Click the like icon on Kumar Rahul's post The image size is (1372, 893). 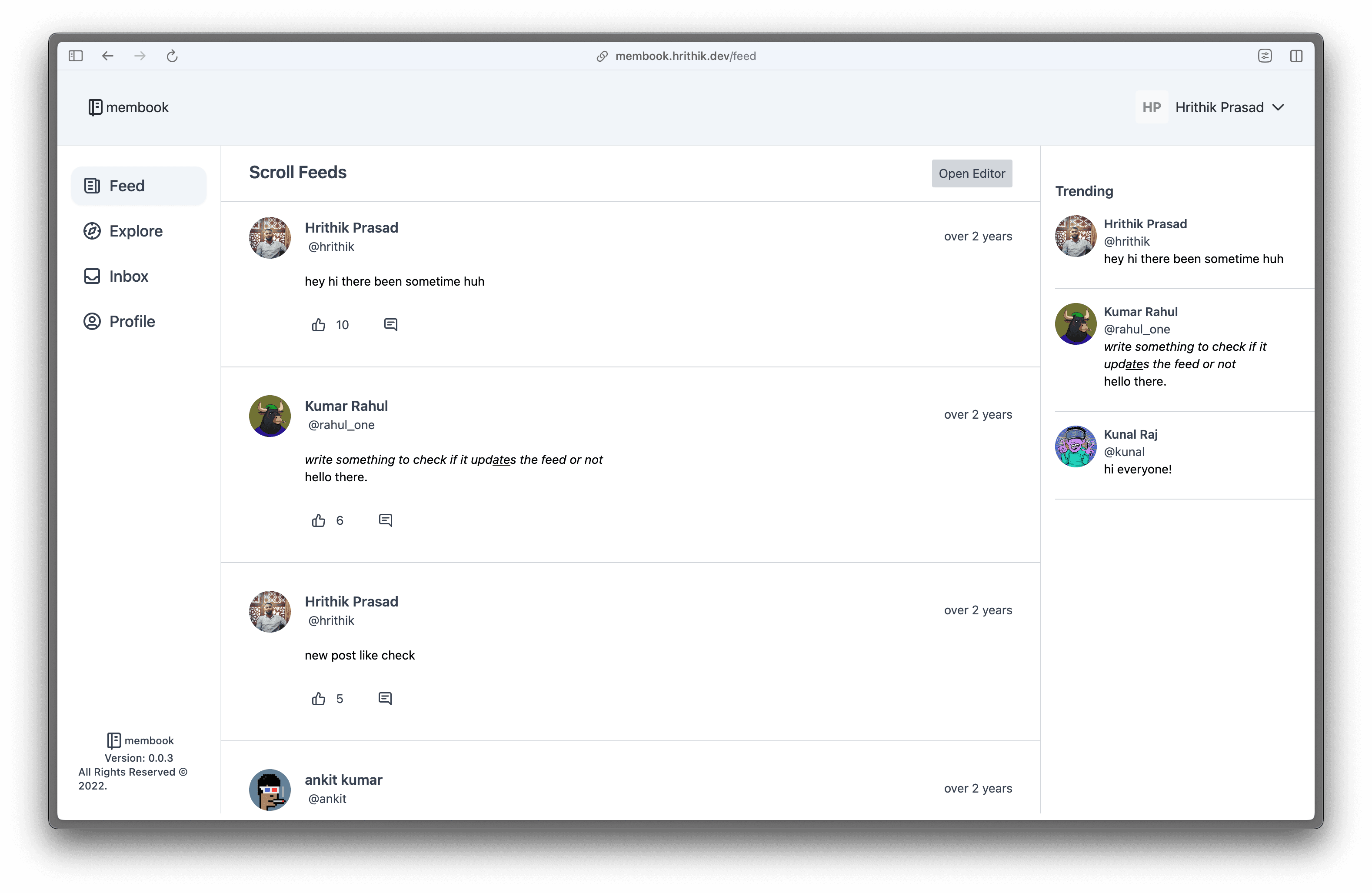pos(319,520)
